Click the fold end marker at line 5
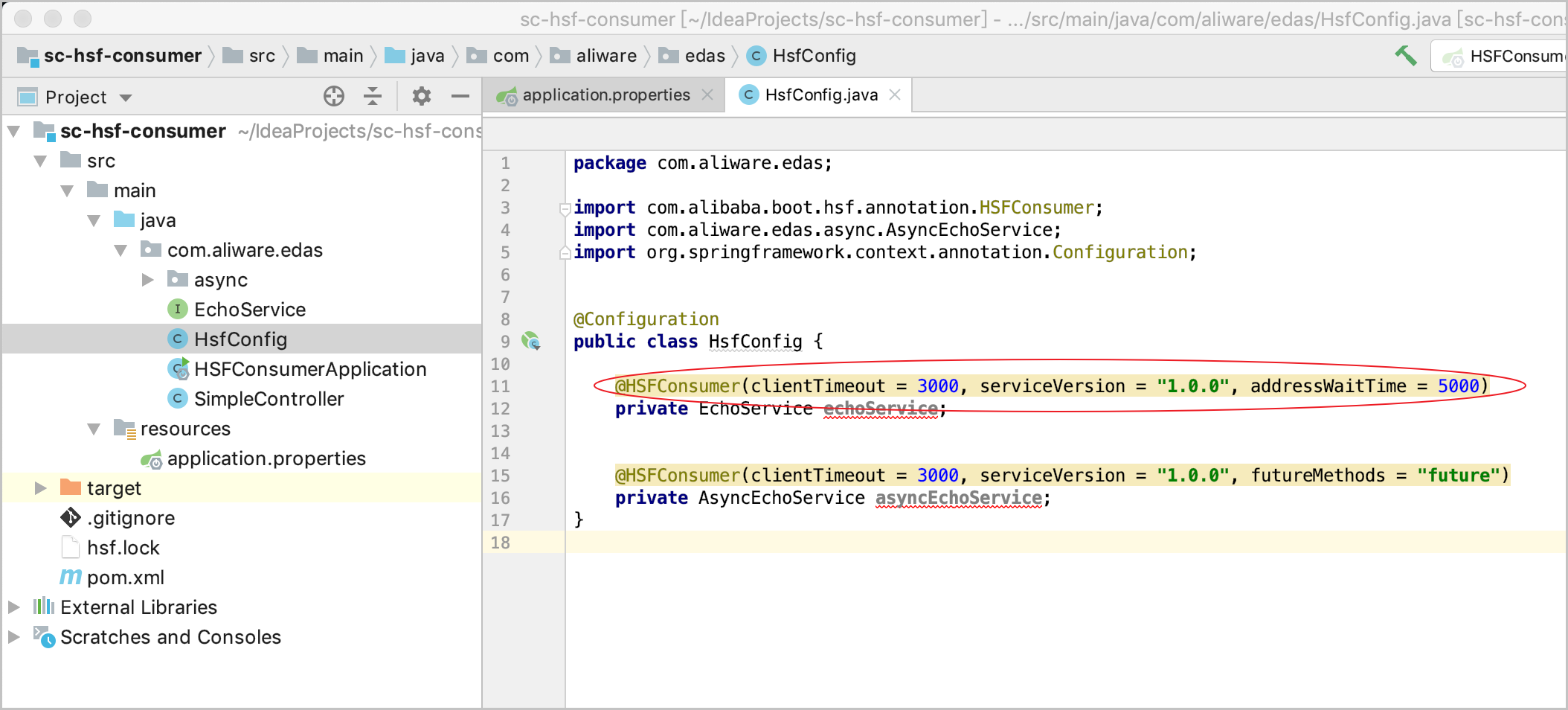The width and height of the screenshot is (1568, 710). coord(565,253)
